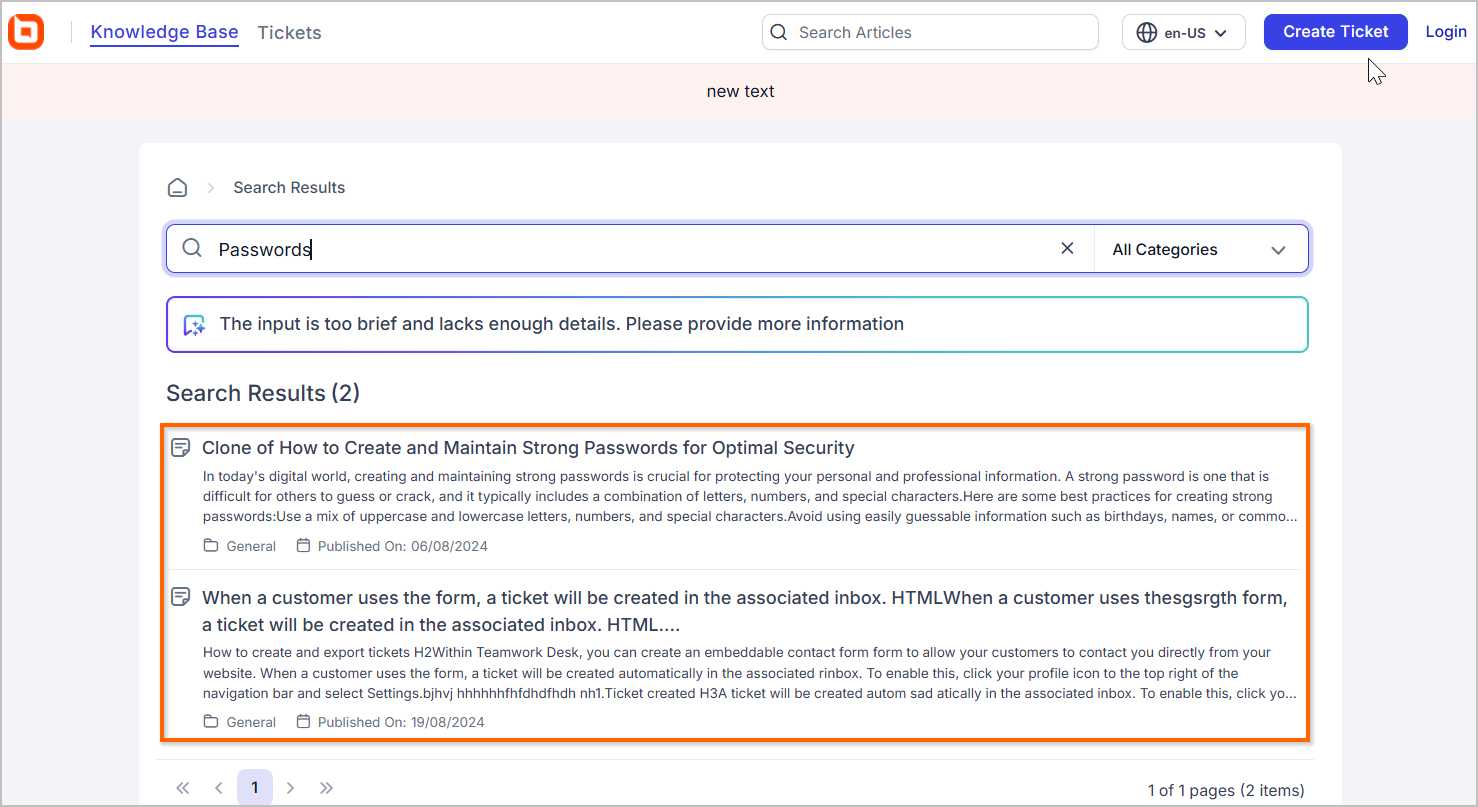Image resolution: width=1478 pixels, height=807 pixels.
Task: Click calendar icon beside Published On: 19/08/2024
Action: coord(303,722)
